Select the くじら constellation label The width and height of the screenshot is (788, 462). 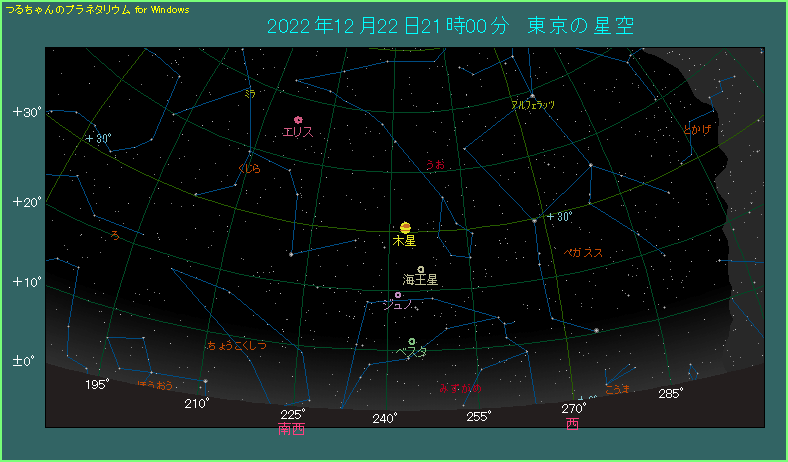[x=248, y=169]
